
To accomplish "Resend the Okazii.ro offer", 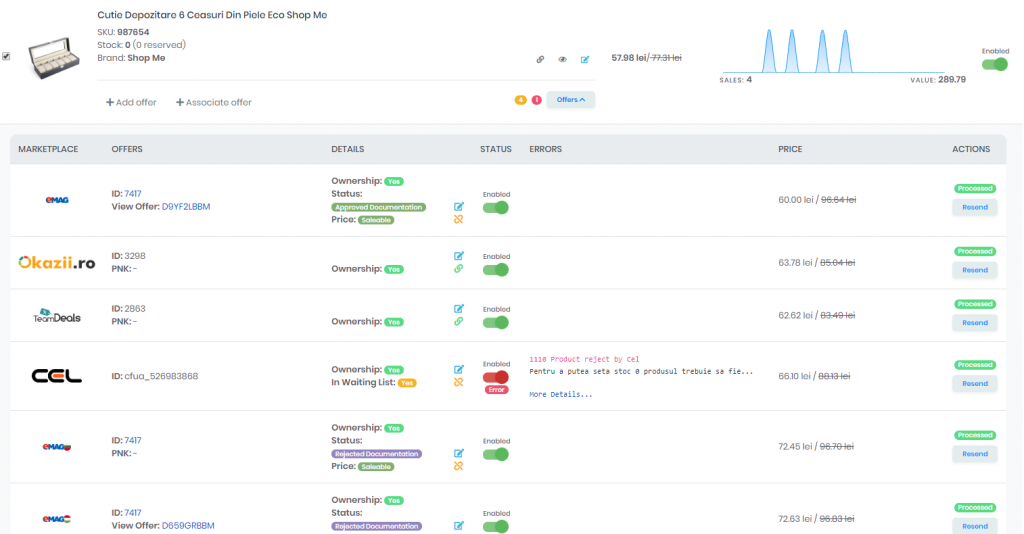I will pyautogui.click(x=974, y=270).
